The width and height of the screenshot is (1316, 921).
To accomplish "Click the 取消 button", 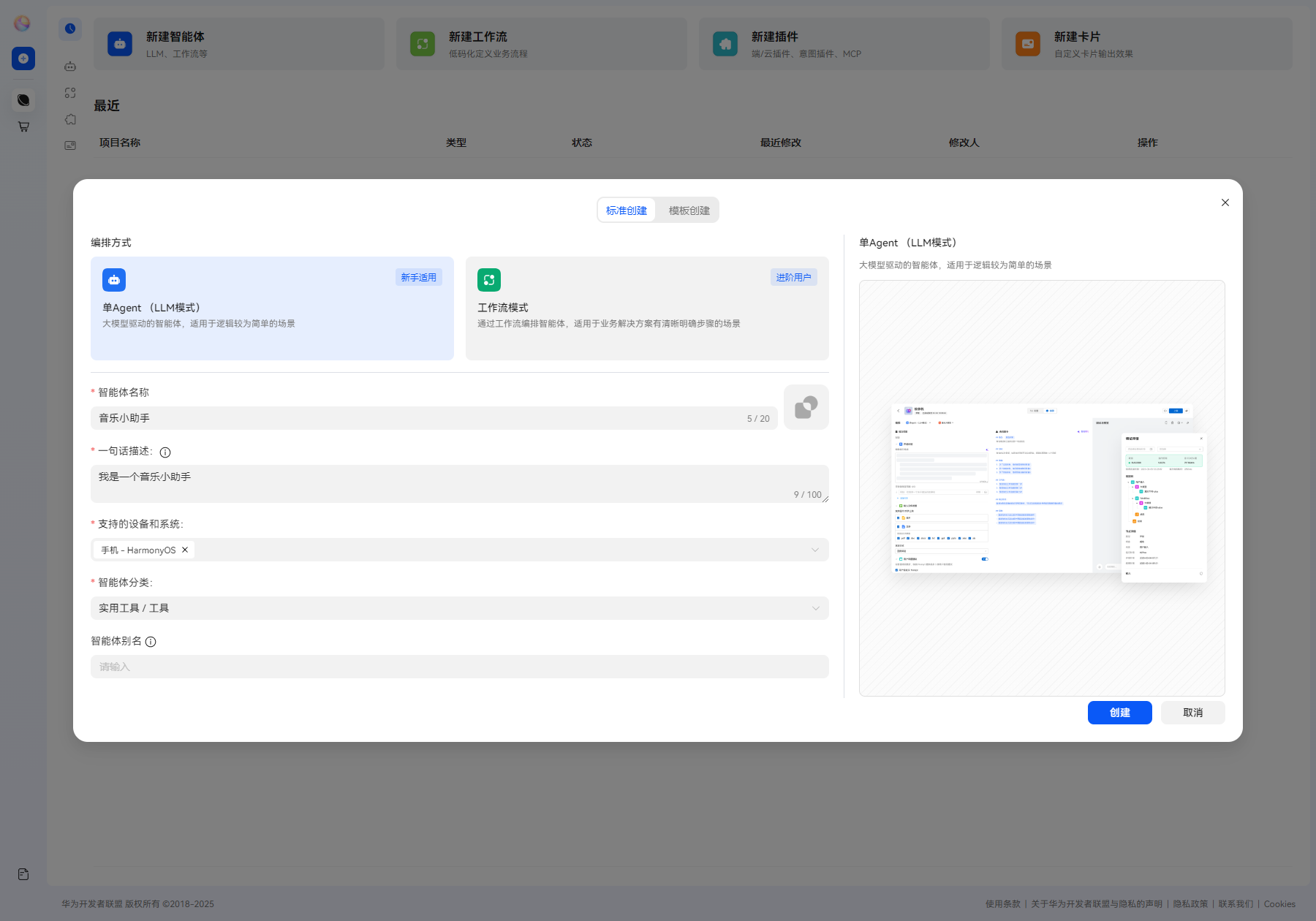I will 1193,713.
